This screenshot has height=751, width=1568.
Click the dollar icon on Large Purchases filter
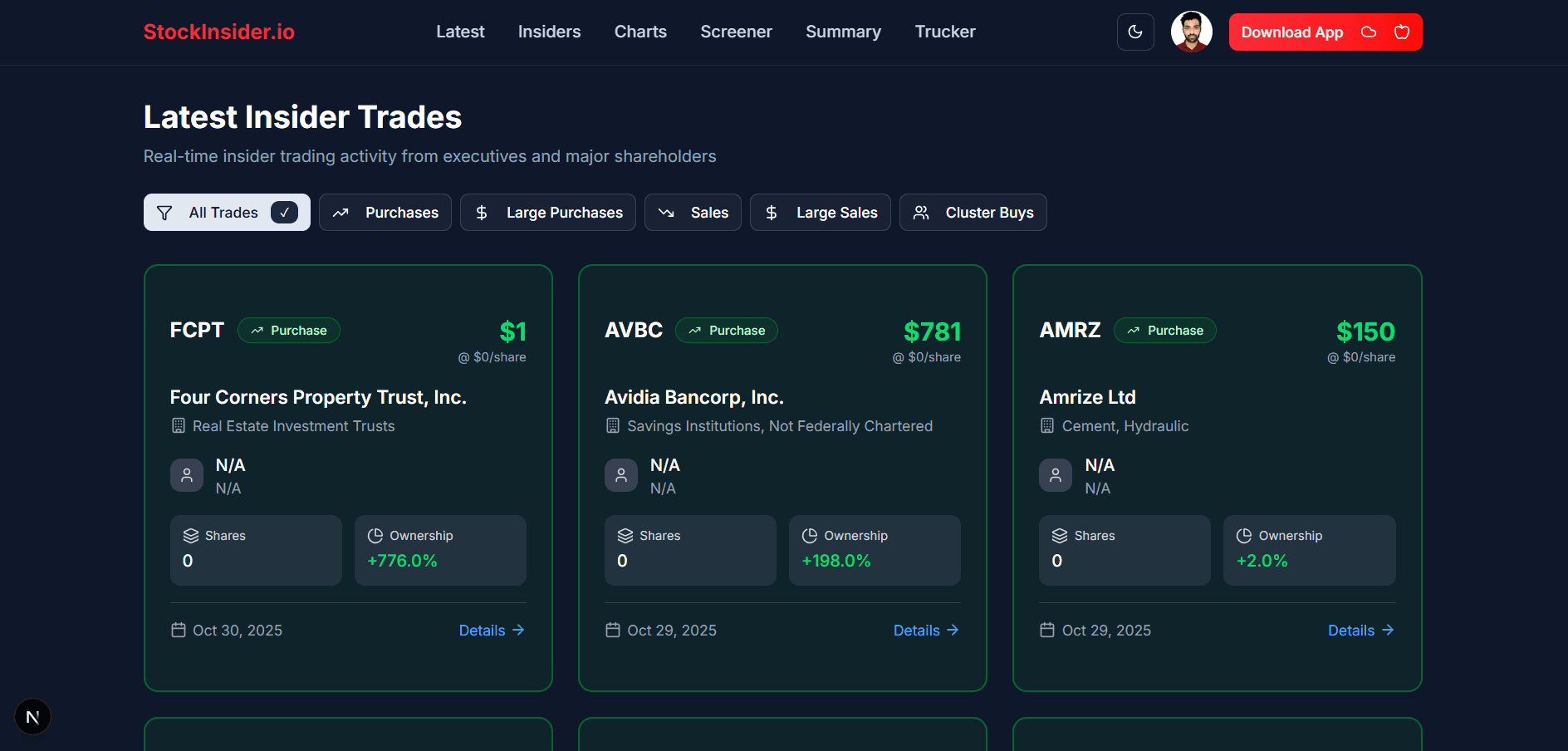pos(482,213)
